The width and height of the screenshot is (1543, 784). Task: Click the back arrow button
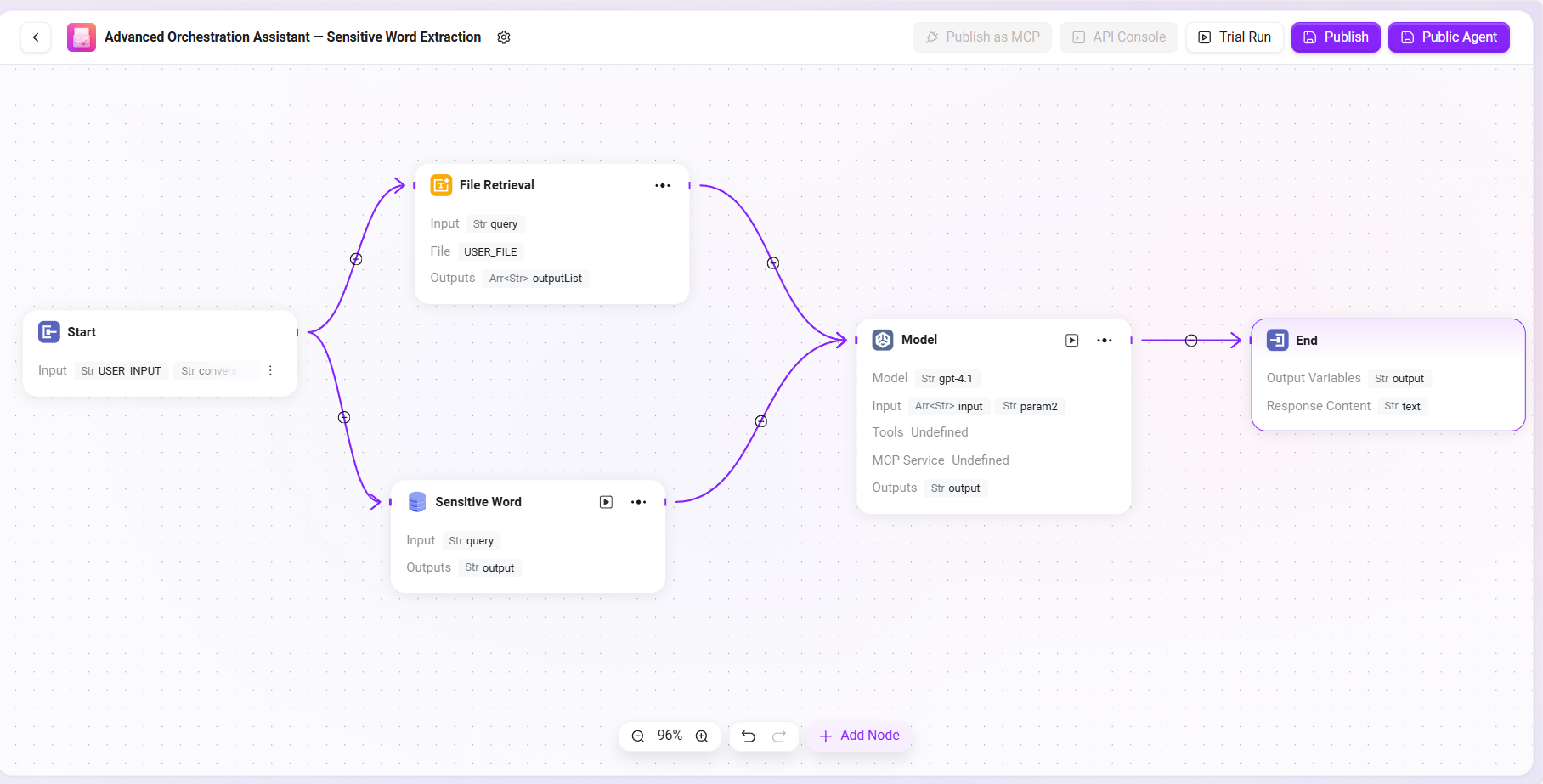click(36, 37)
